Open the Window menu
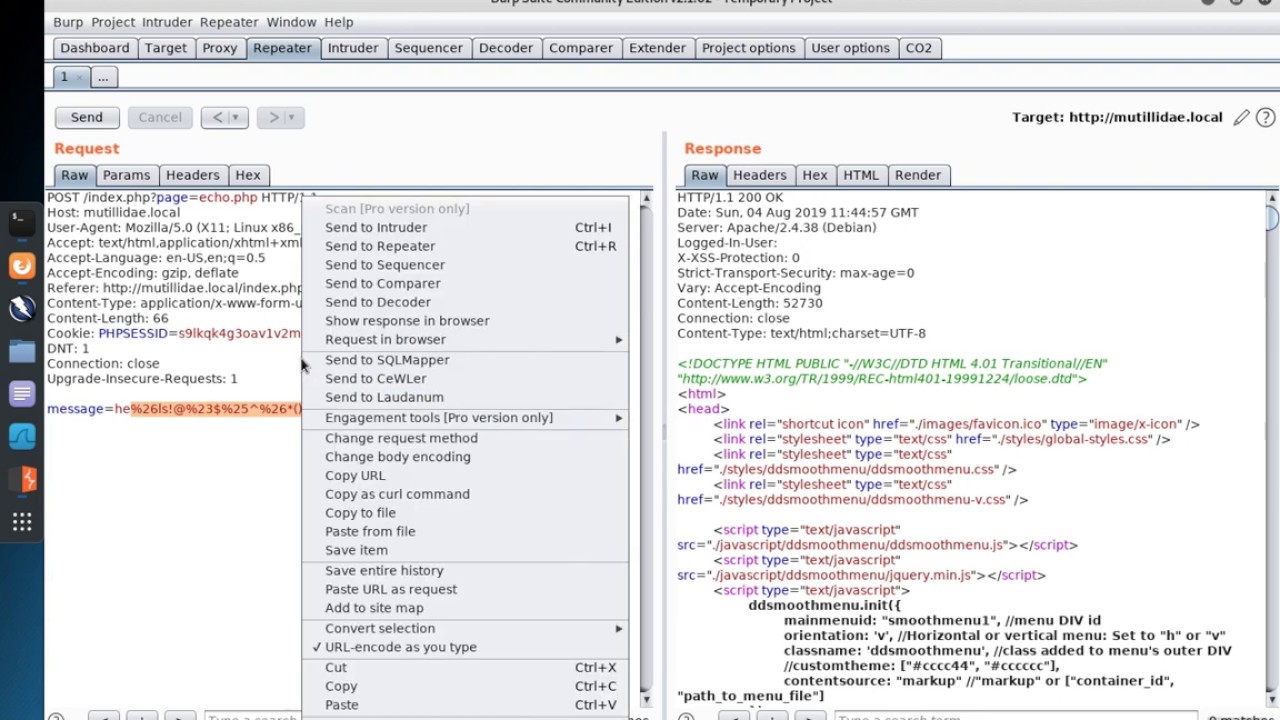1280x720 pixels. pyautogui.click(x=291, y=22)
